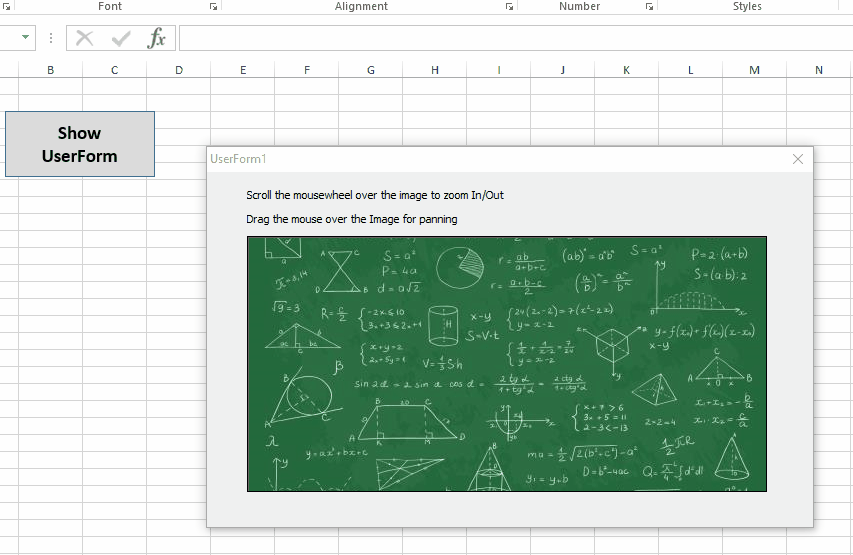853x555 pixels.
Task: Select column M header
Action: [754, 69]
